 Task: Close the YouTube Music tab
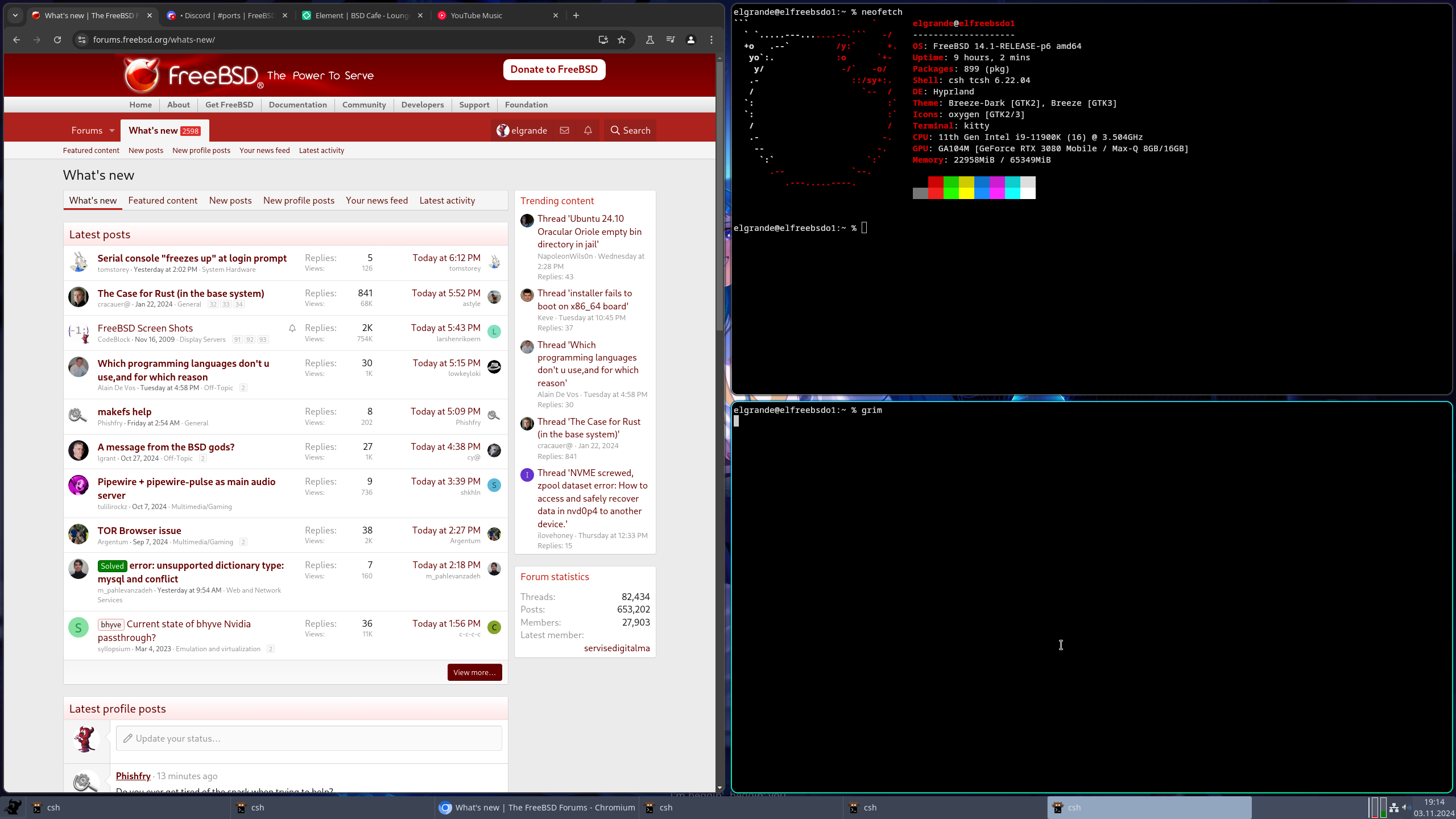pyautogui.click(x=556, y=15)
